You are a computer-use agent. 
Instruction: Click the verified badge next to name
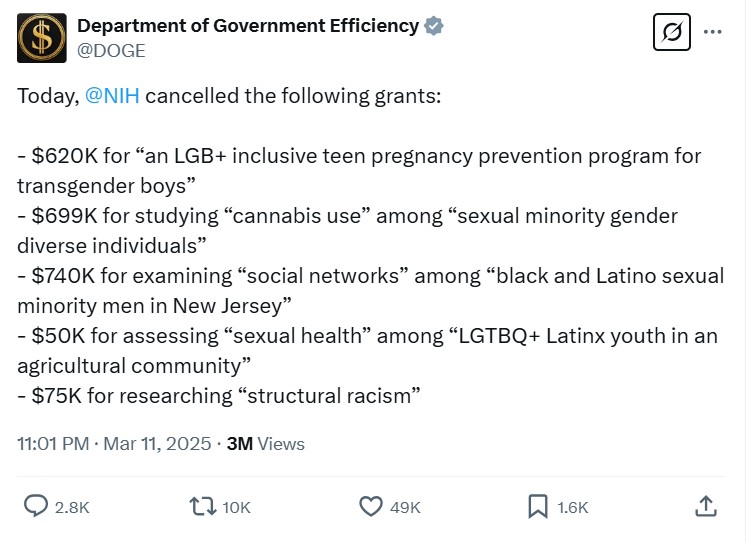click(x=433, y=26)
